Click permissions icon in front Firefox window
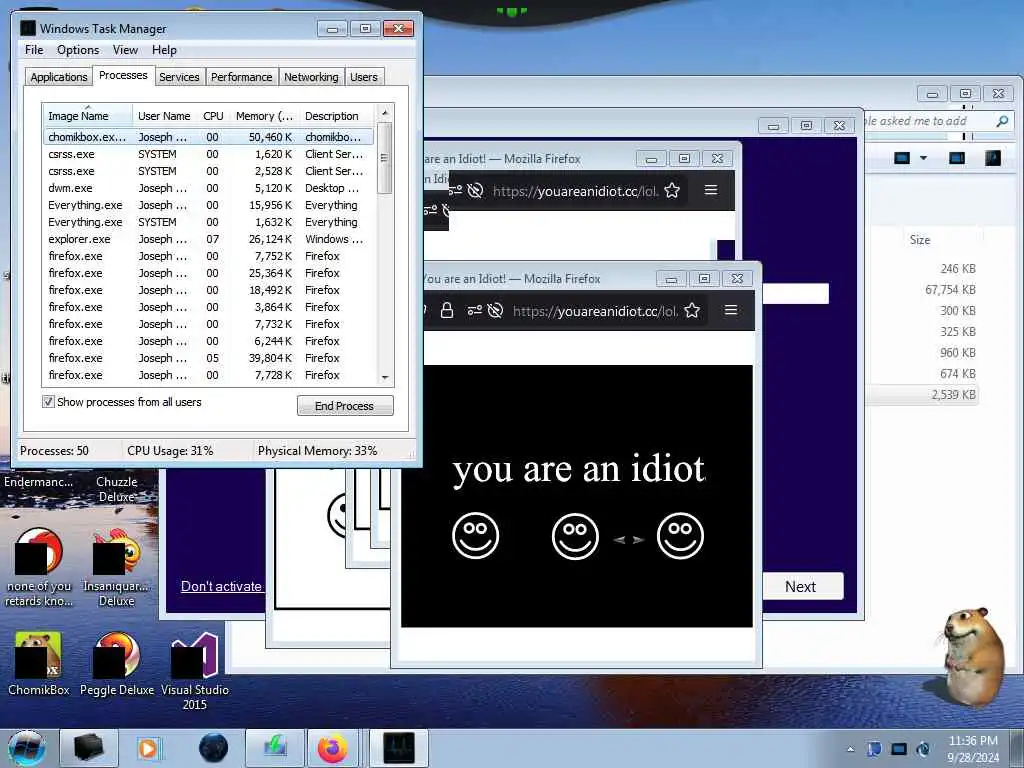Image resolution: width=1024 pixels, height=768 pixels. 474,311
